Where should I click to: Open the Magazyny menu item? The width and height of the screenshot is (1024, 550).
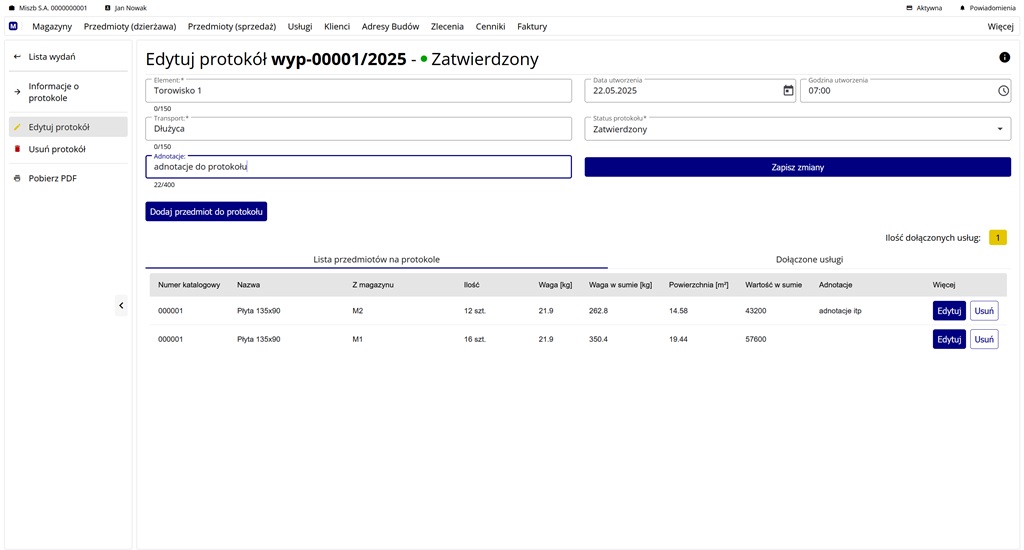(x=52, y=26)
